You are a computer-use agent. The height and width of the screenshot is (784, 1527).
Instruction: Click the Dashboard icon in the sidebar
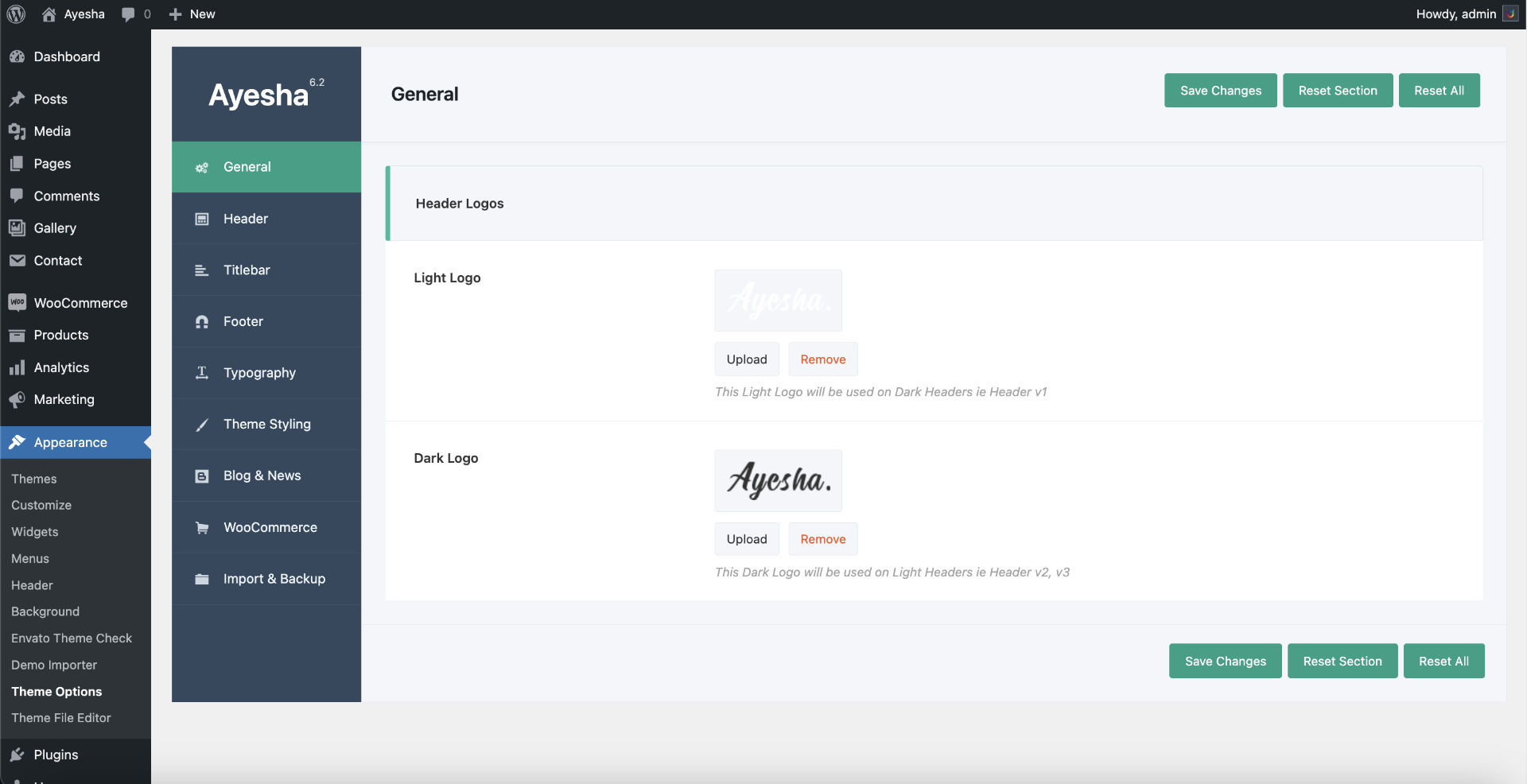[x=17, y=56]
